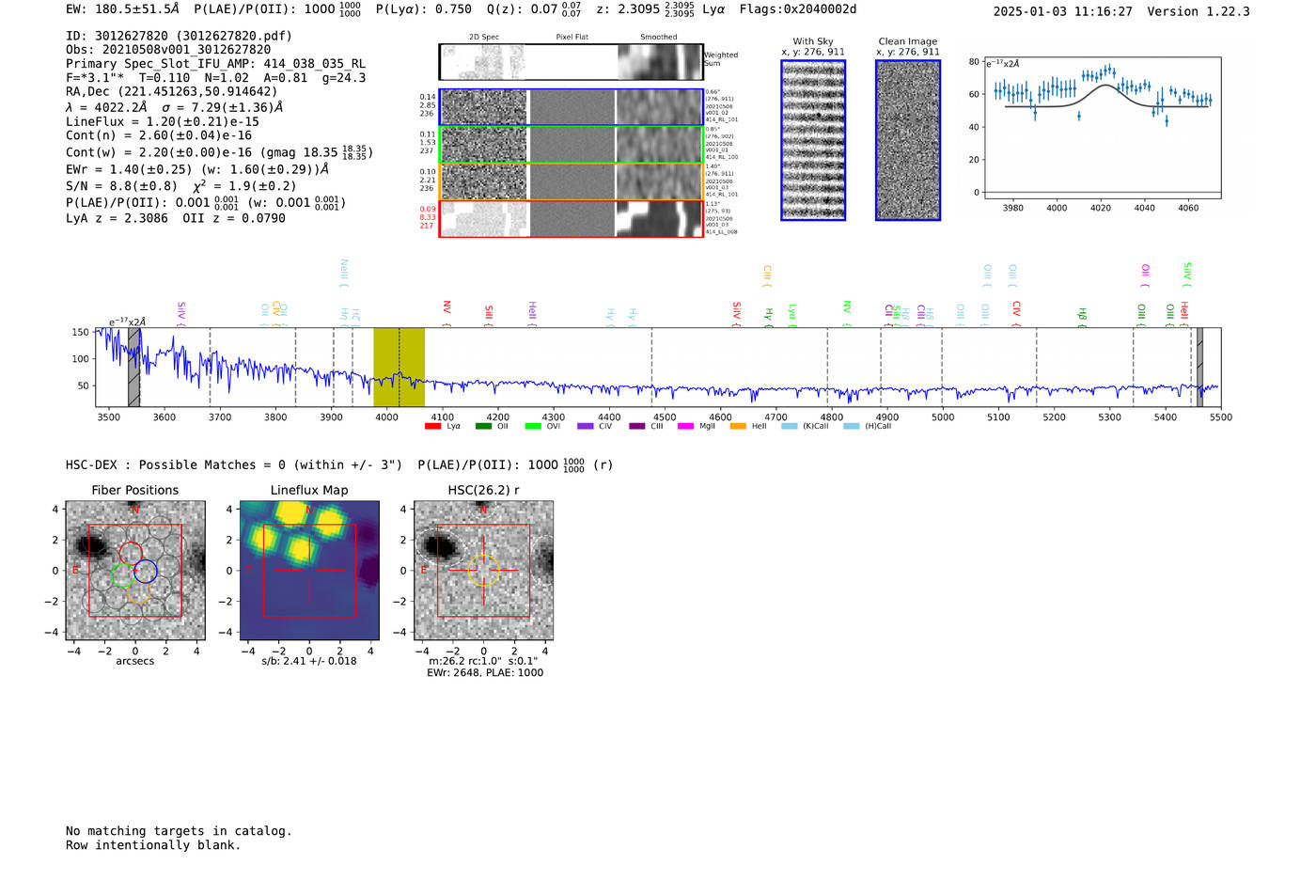Click the EWr: 2648, PLAE: 1000 caption

(485, 673)
